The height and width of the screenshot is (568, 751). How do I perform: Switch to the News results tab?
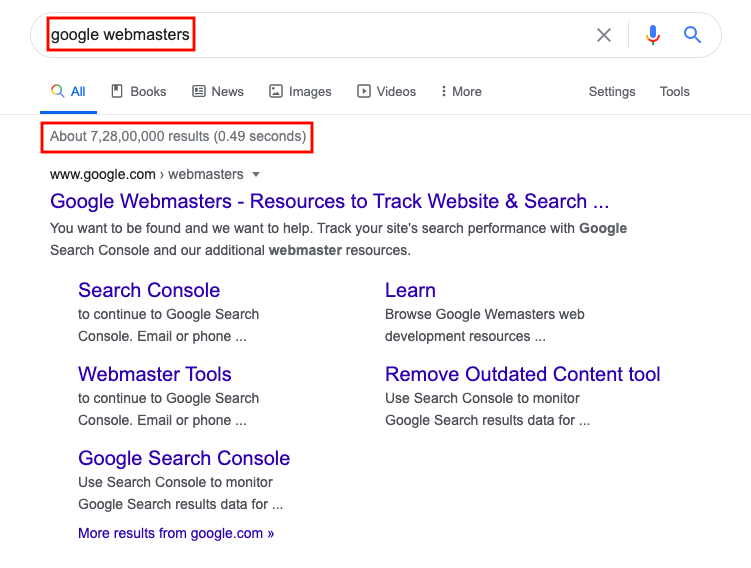tap(218, 91)
